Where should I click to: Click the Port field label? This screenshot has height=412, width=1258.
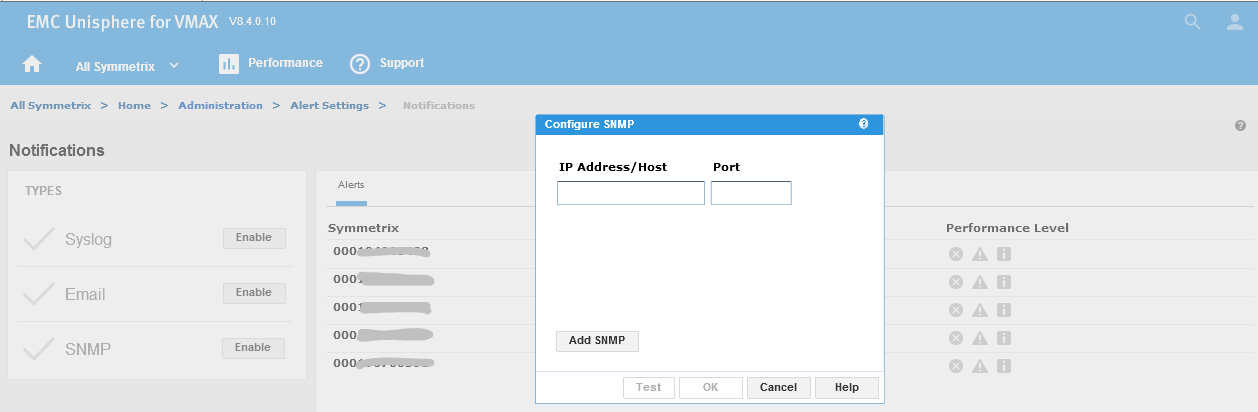point(727,167)
